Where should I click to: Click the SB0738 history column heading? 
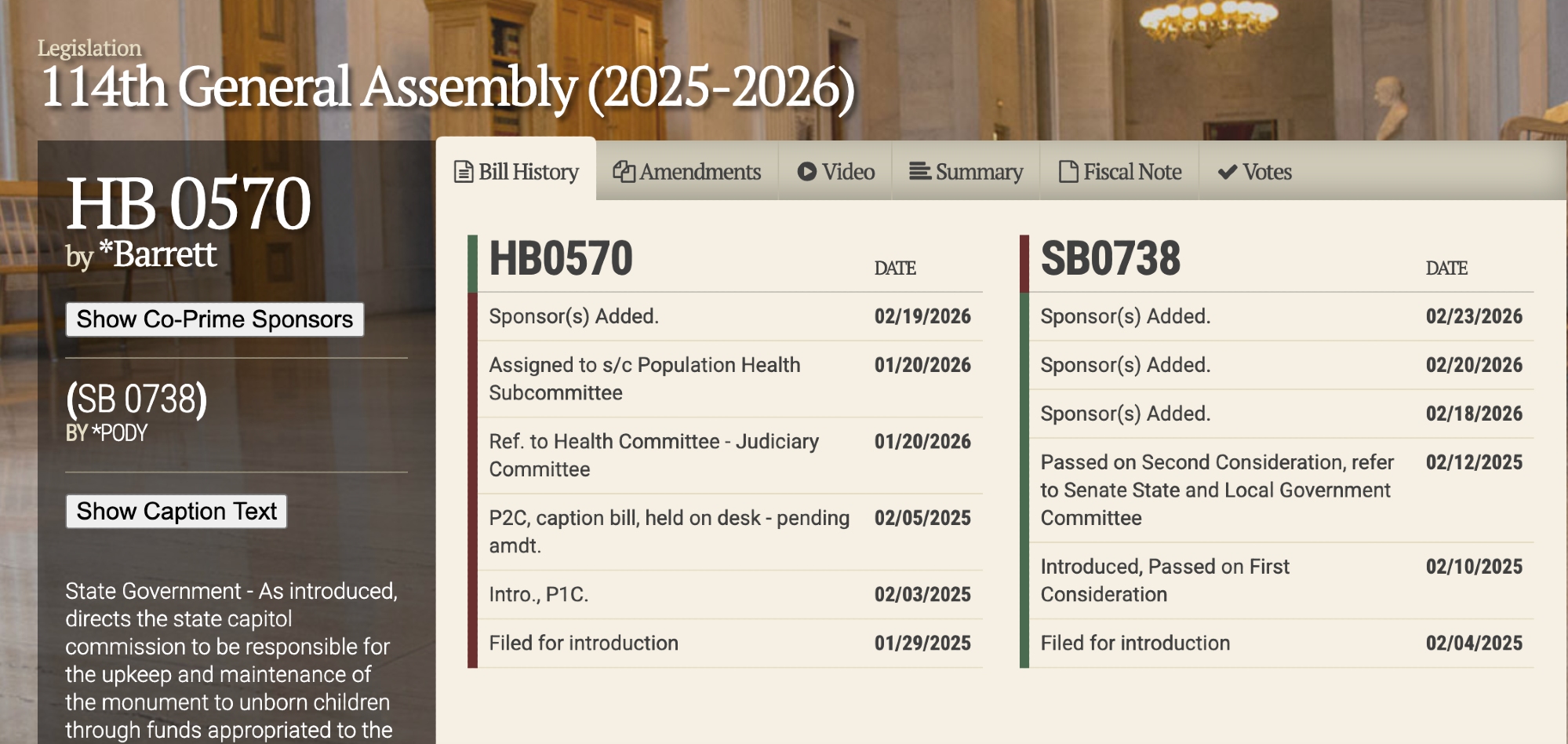(1110, 260)
